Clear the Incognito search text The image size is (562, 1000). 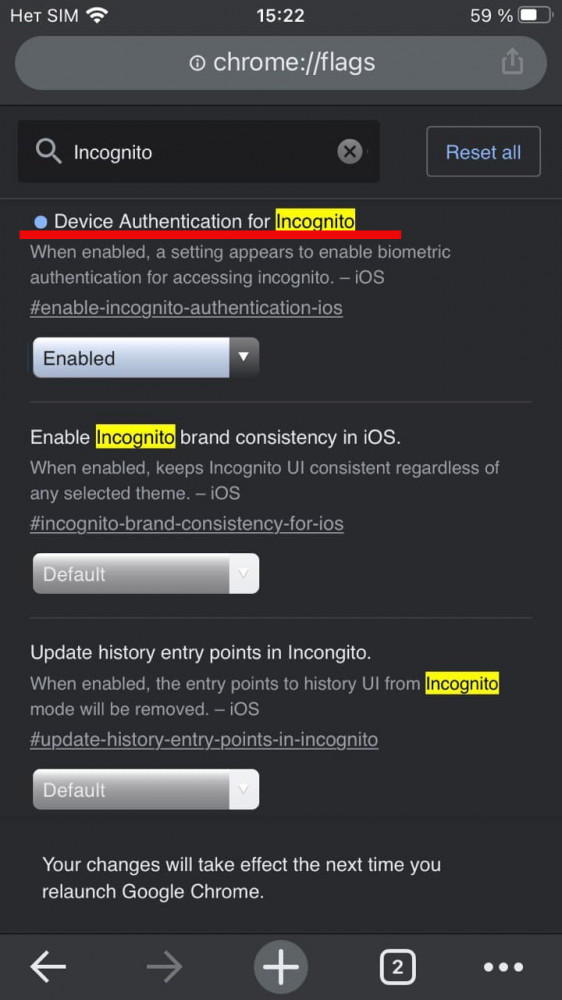(x=350, y=152)
